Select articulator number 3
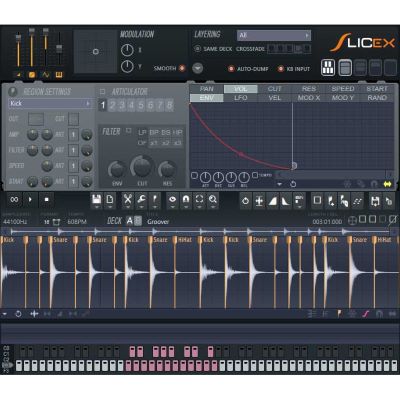400x400 pixels. pyautogui.click(x=122, y=105)
